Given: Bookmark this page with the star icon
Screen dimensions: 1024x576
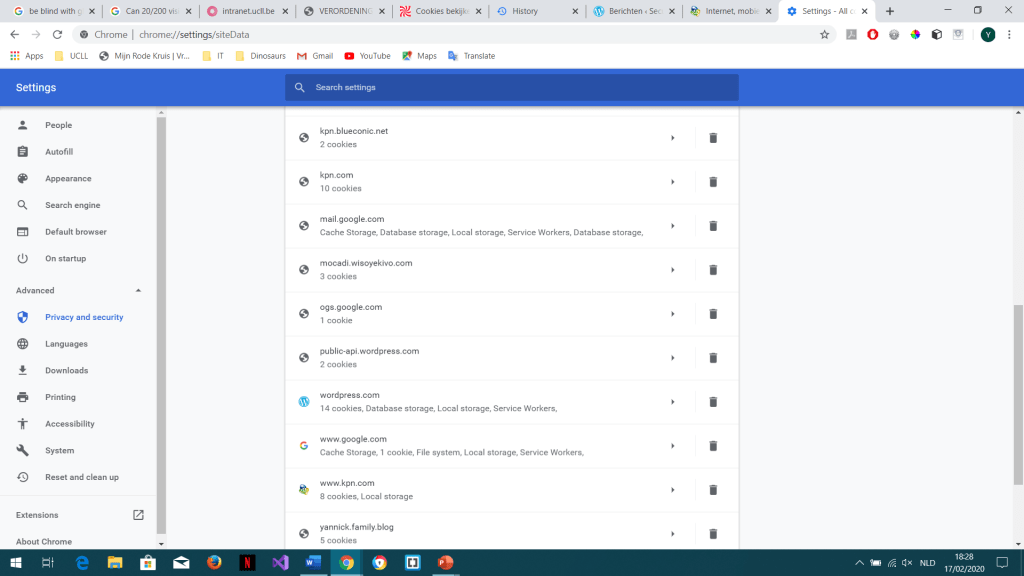Looking at the screenshot, I should click(824, 34).
